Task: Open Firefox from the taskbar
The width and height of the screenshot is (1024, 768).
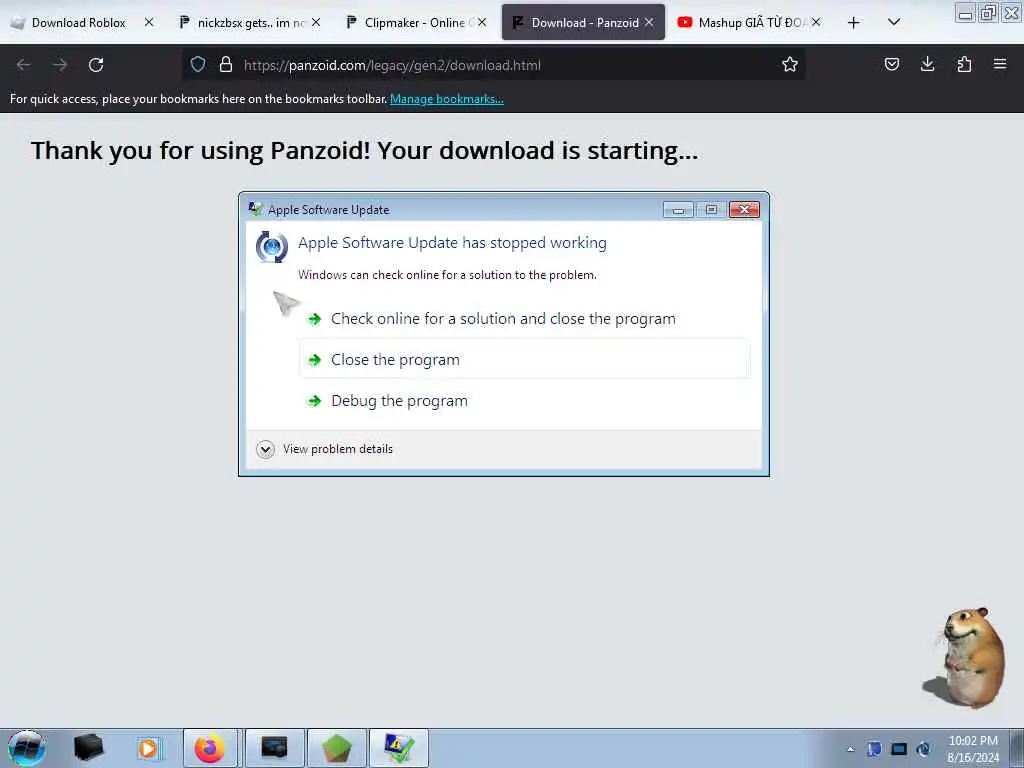Action: coord(210,748)
